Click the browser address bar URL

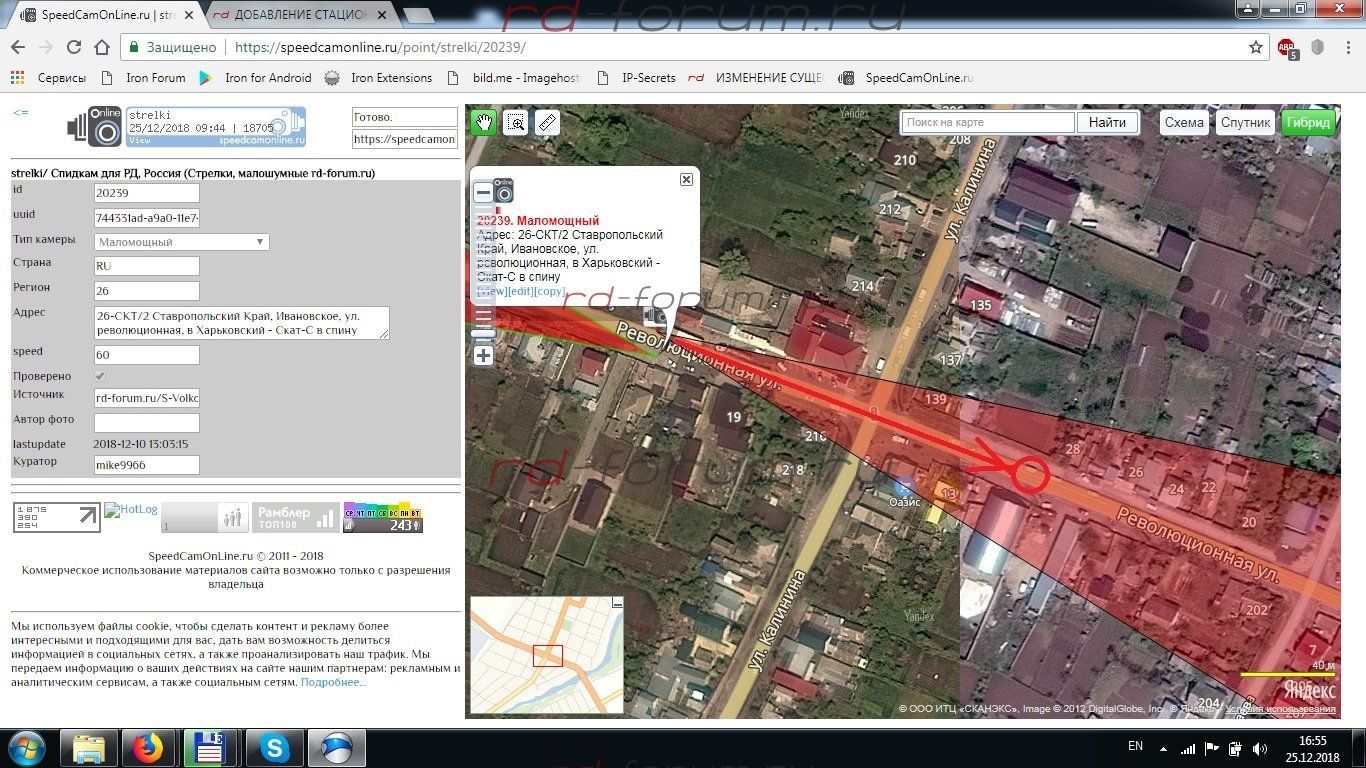[x=380, y=47]
